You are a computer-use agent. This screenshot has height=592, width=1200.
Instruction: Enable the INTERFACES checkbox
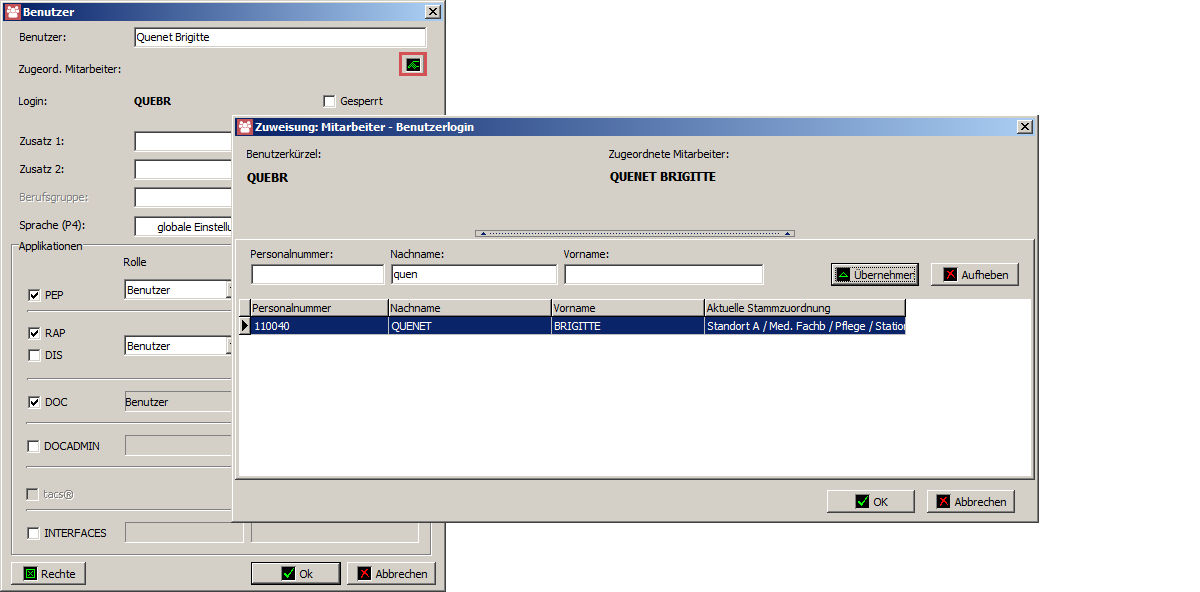coord(34,533)
